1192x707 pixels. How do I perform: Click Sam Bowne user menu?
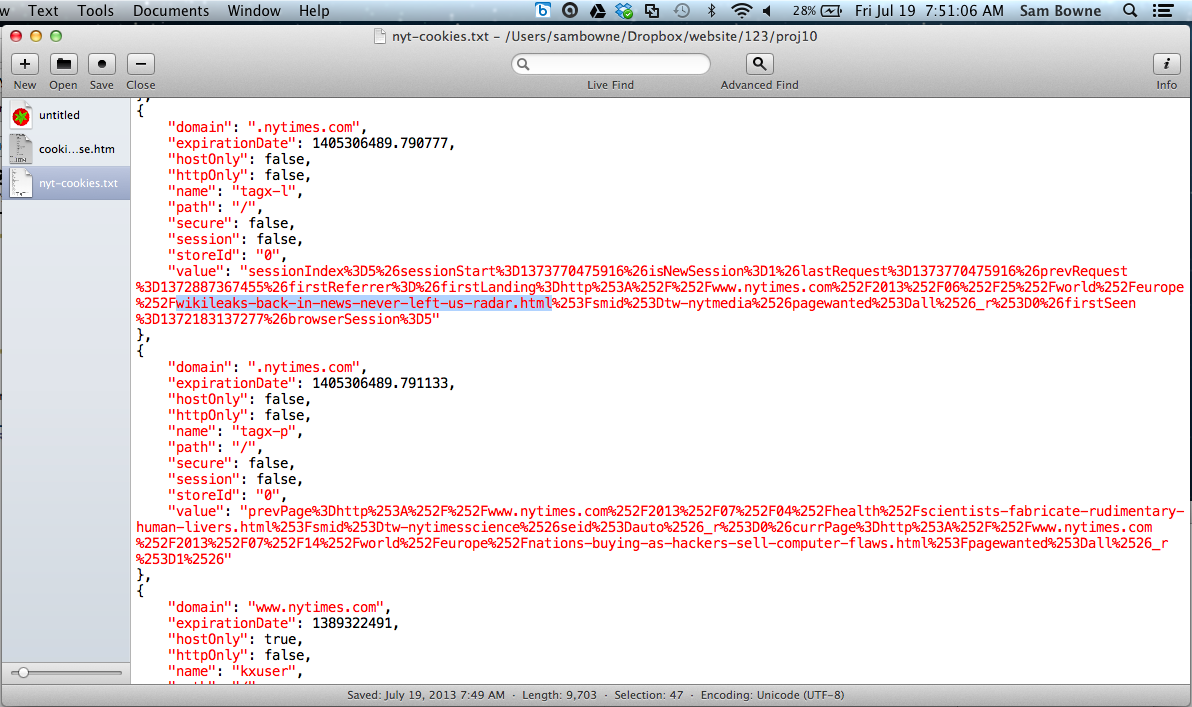tap(1060, 11)
